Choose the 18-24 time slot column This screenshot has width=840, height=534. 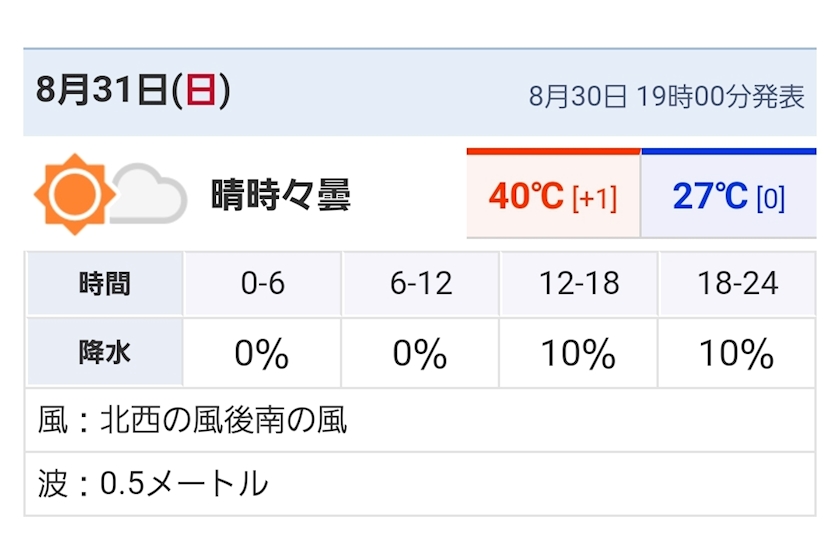pyautogui.click(x=737, y=284)
